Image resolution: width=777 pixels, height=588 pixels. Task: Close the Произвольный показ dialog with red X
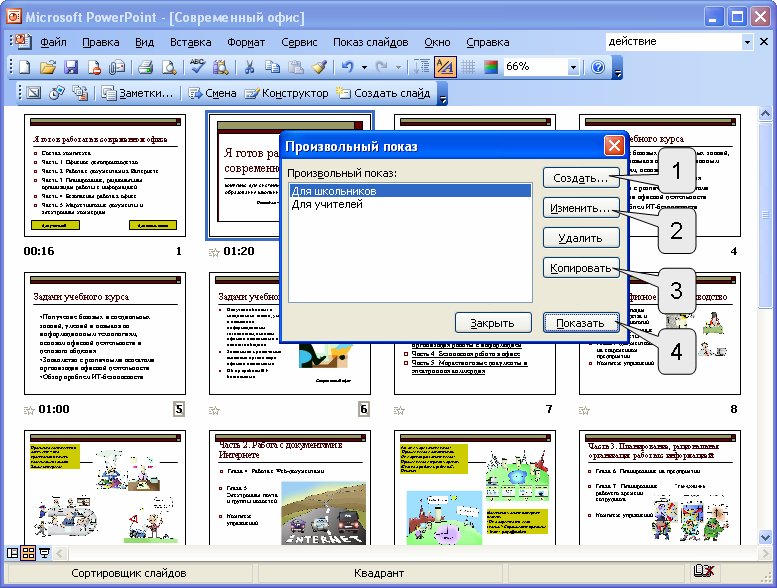click(x=614, y=146)
